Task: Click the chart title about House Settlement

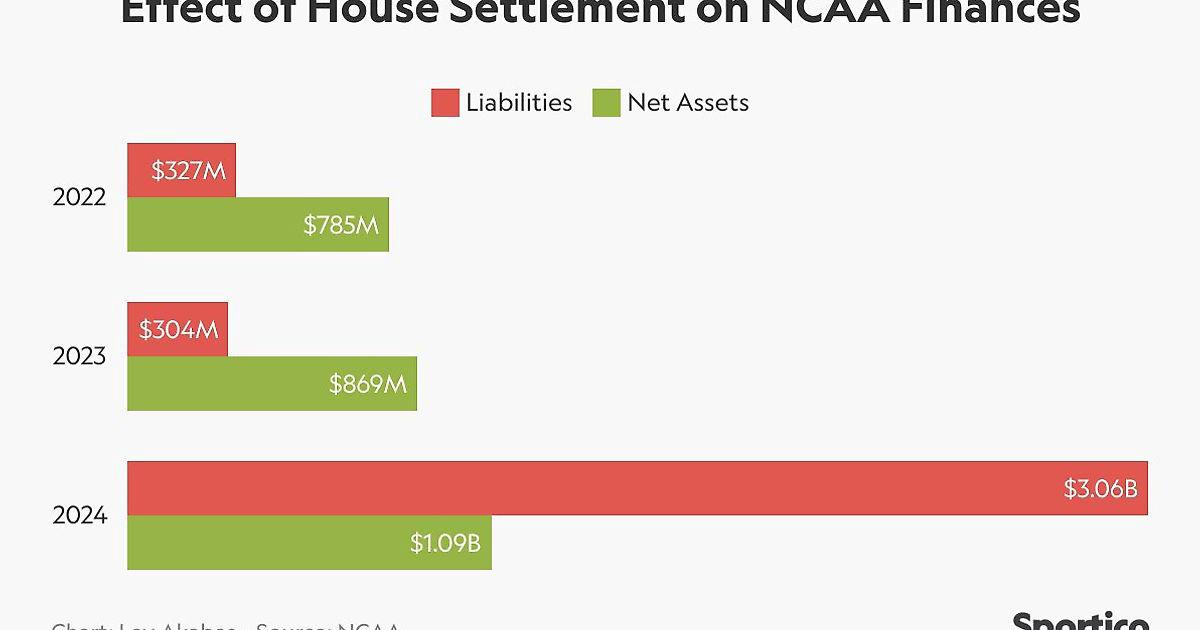Action: coord(600,12)
